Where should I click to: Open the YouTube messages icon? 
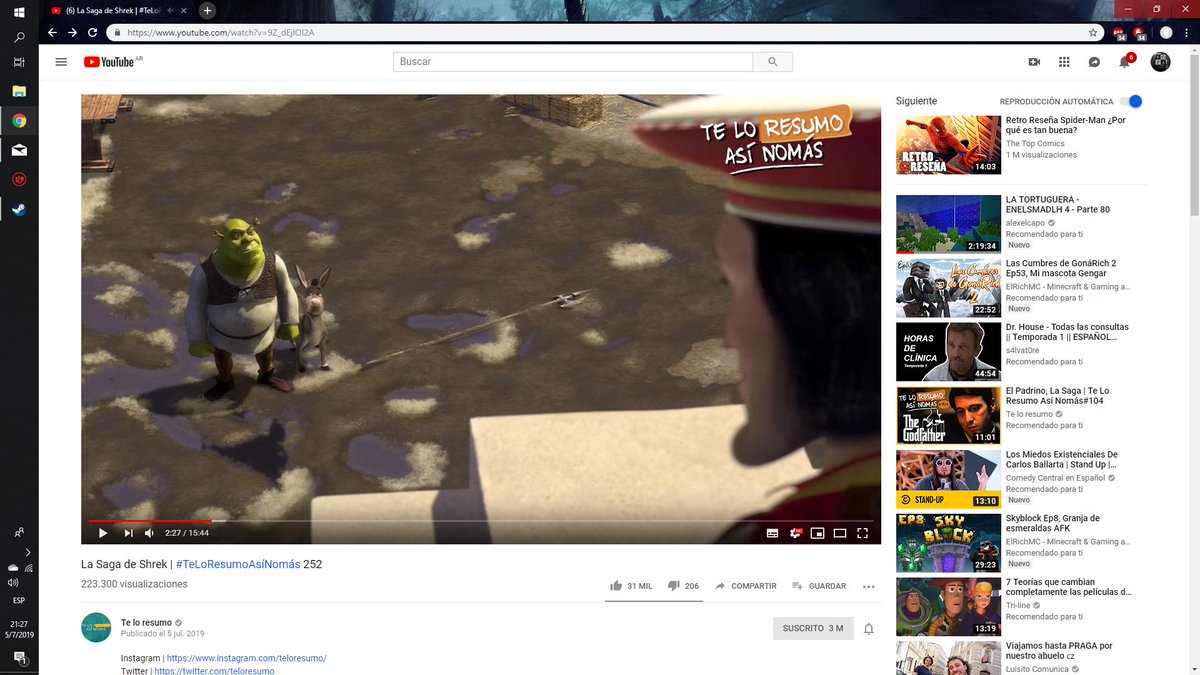1095,62
